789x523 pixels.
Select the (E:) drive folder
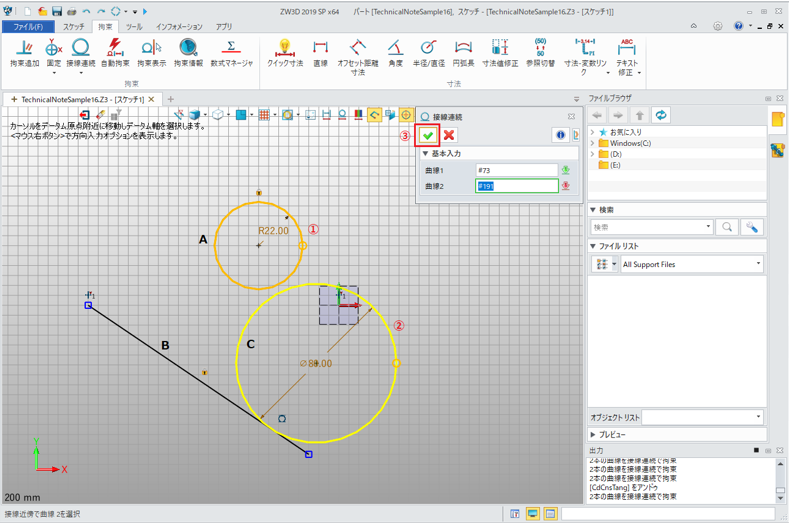[609, 165]
